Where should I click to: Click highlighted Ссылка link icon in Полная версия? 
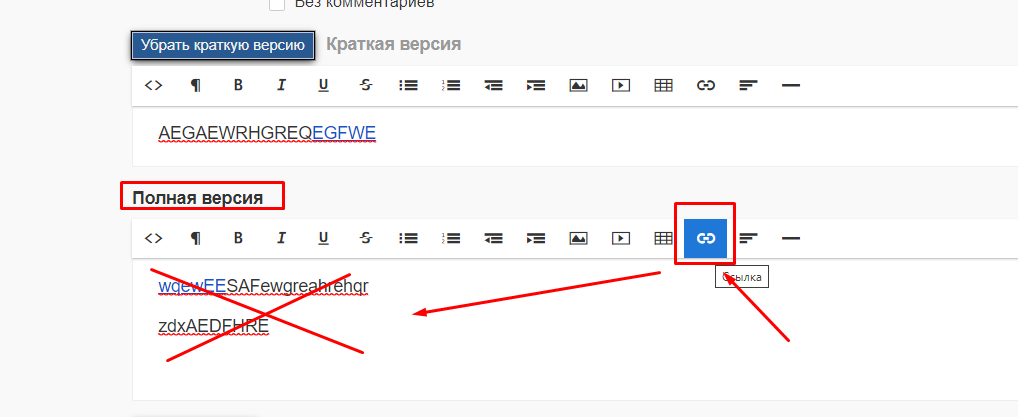click(706, 238)
